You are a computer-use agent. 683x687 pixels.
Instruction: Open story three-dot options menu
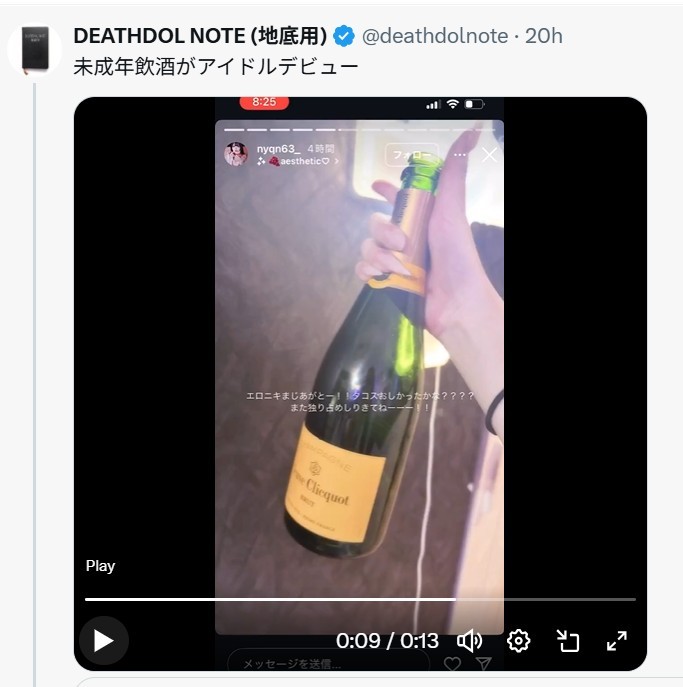(x=460, y=155)
